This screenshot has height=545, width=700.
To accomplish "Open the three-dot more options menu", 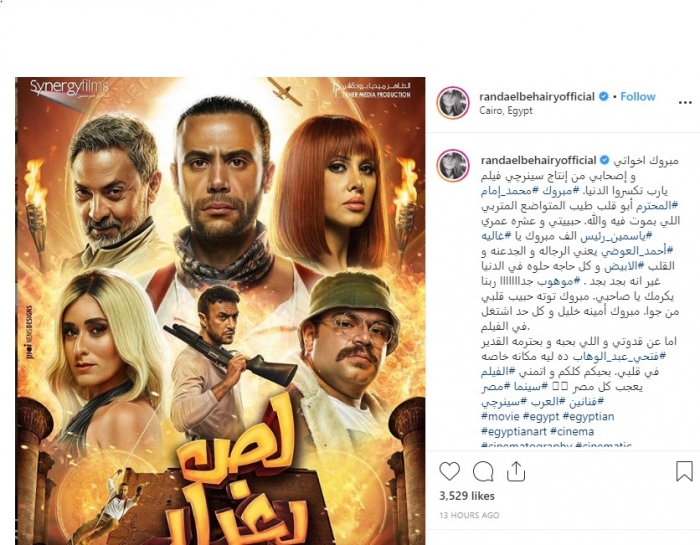I will click(x=685, y=103).
